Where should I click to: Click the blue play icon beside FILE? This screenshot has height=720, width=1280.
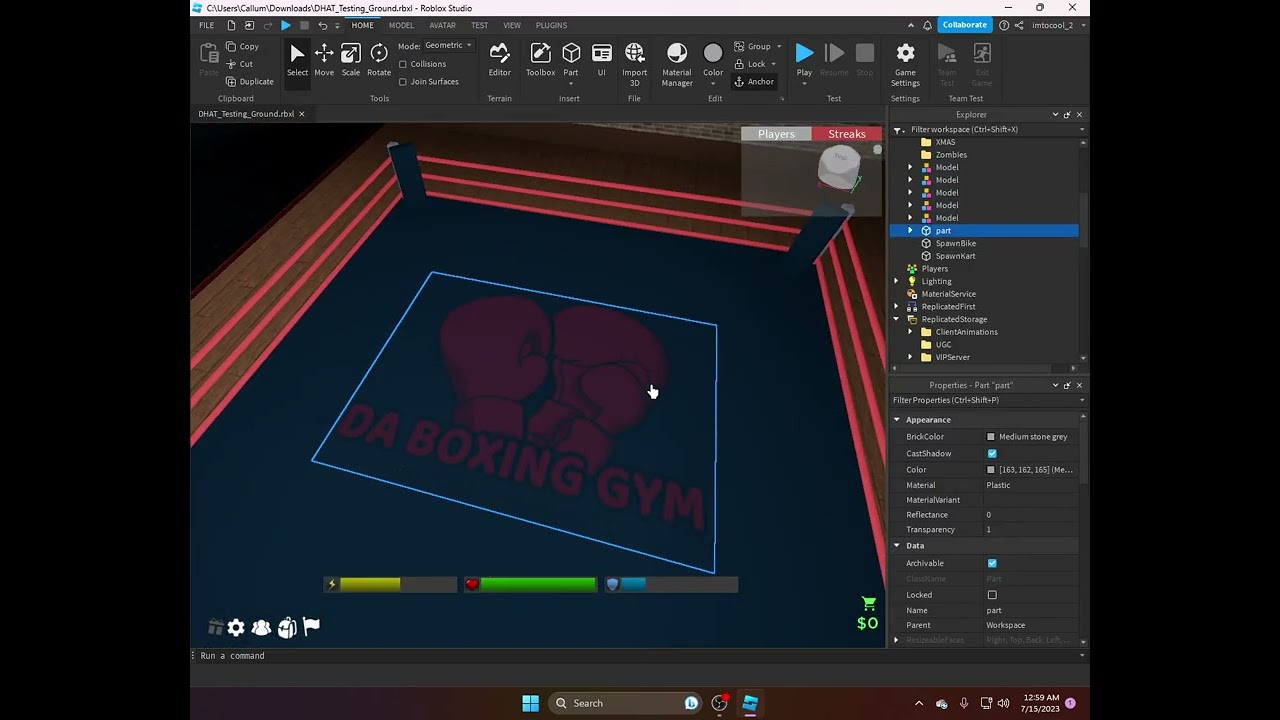(x=286, y=25)
